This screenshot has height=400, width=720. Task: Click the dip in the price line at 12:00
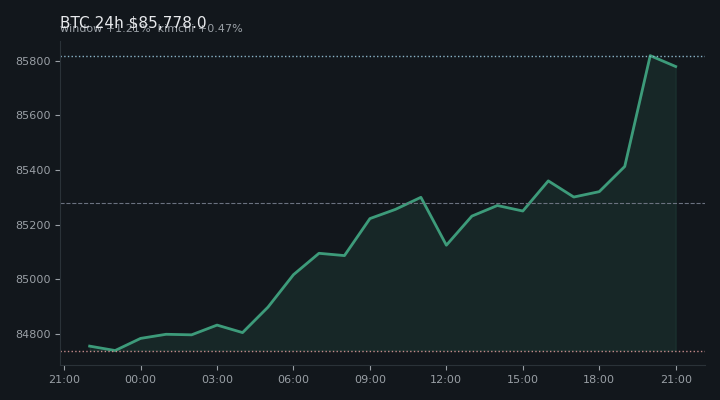(446, 245)
